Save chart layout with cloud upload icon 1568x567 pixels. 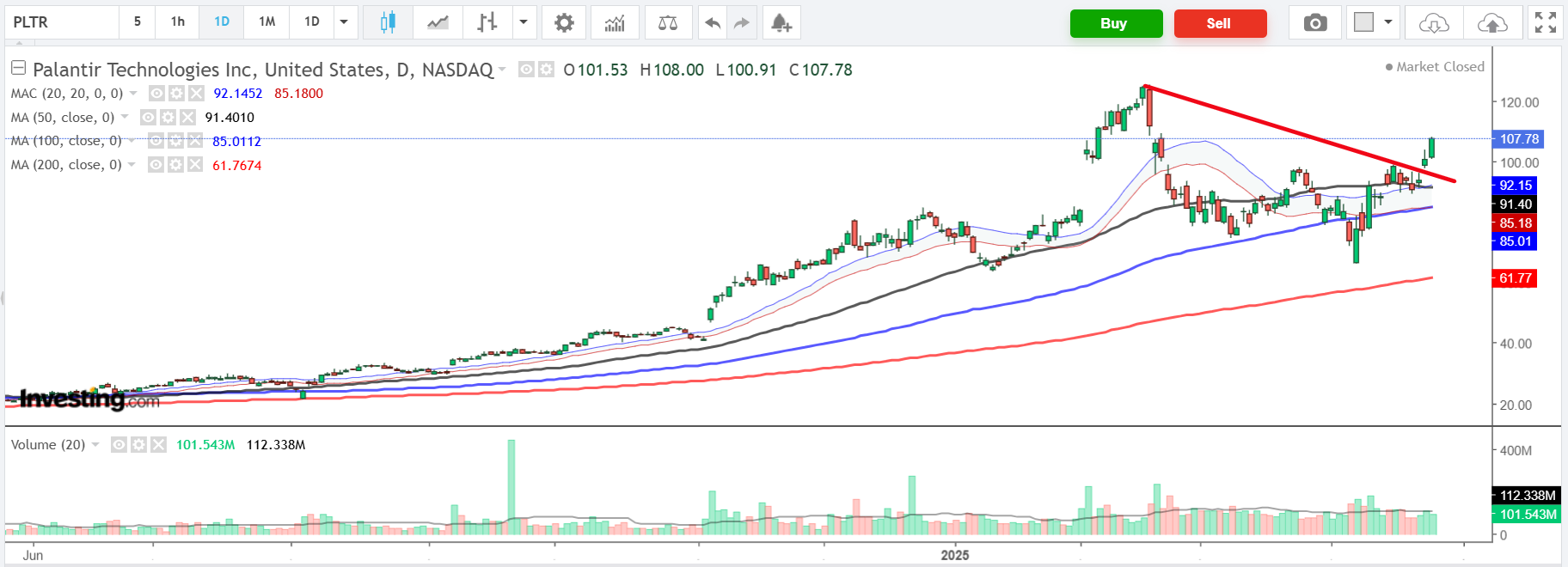[x=1492, y=22]
